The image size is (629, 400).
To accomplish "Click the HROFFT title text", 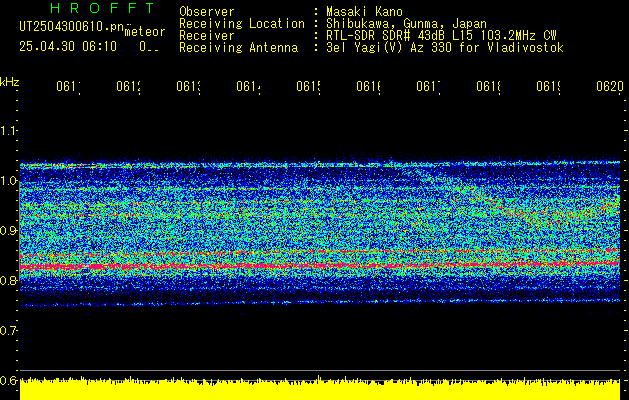I will (x=102, y=8).
